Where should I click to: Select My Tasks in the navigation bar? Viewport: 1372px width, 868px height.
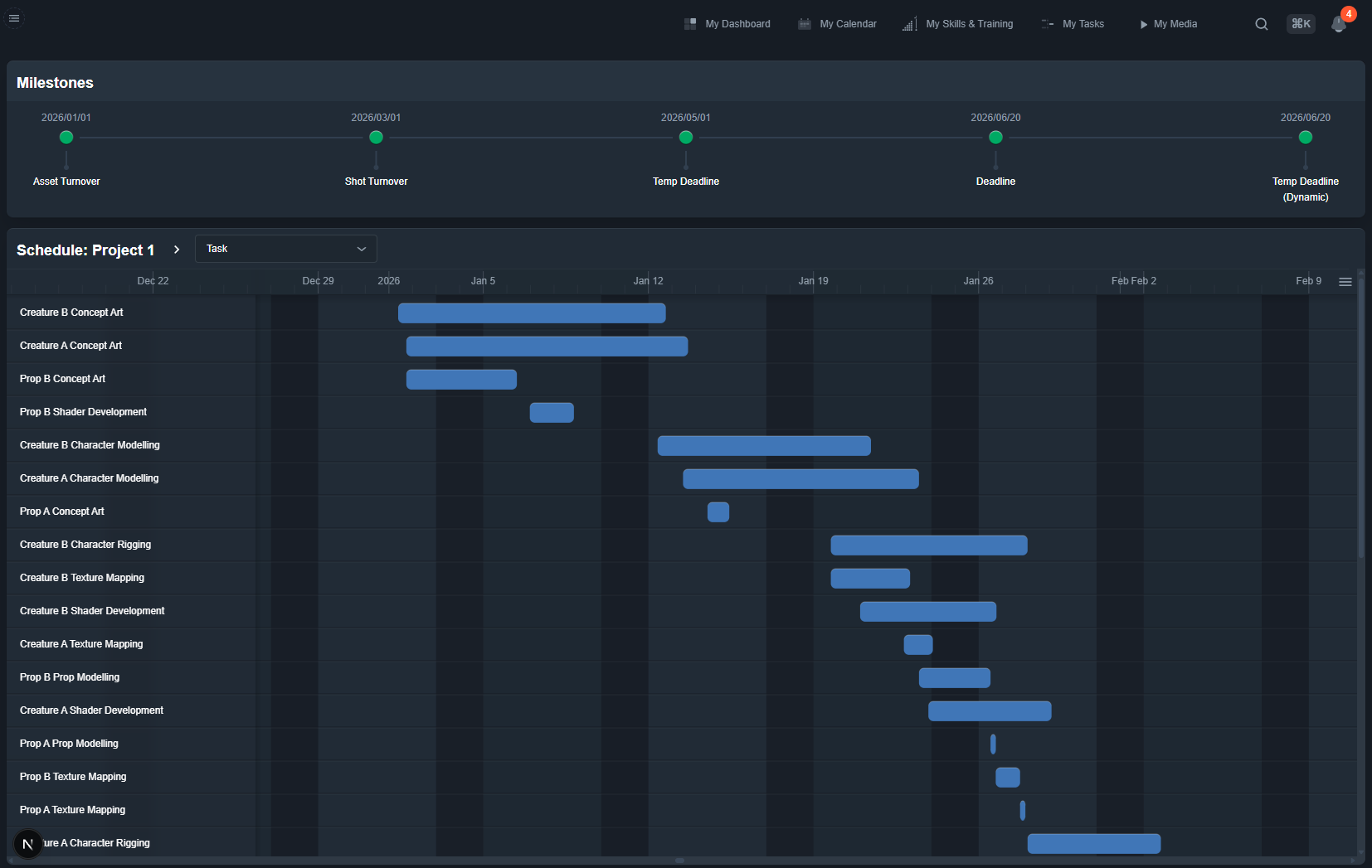(x=1073, y=23)
